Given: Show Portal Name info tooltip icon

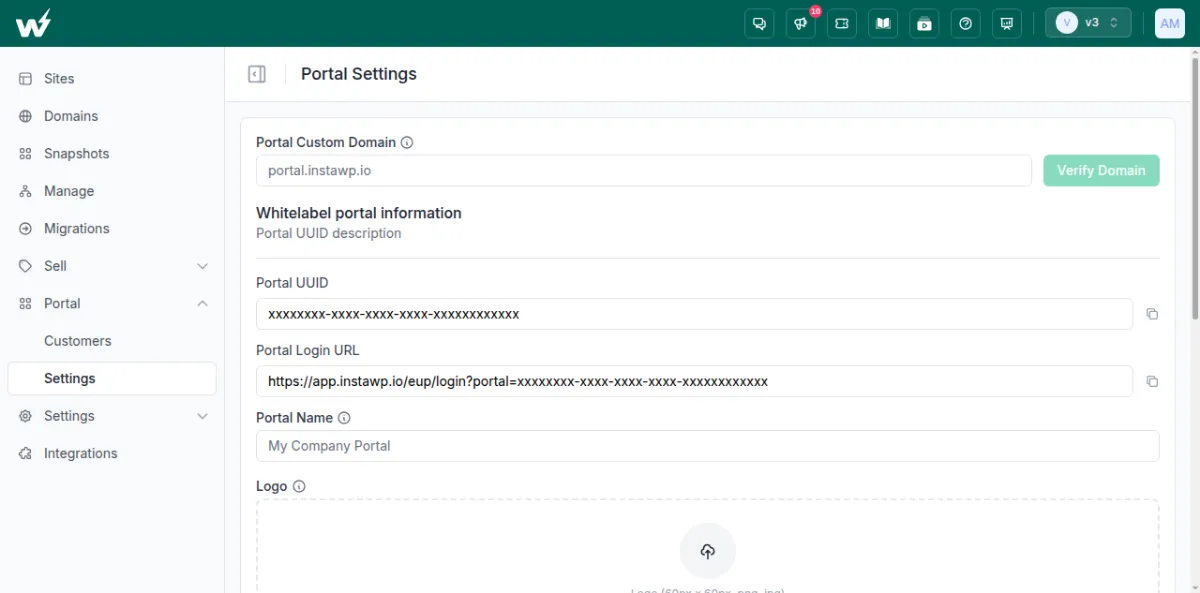Looking at the screenshot, I should coord(344,418).
